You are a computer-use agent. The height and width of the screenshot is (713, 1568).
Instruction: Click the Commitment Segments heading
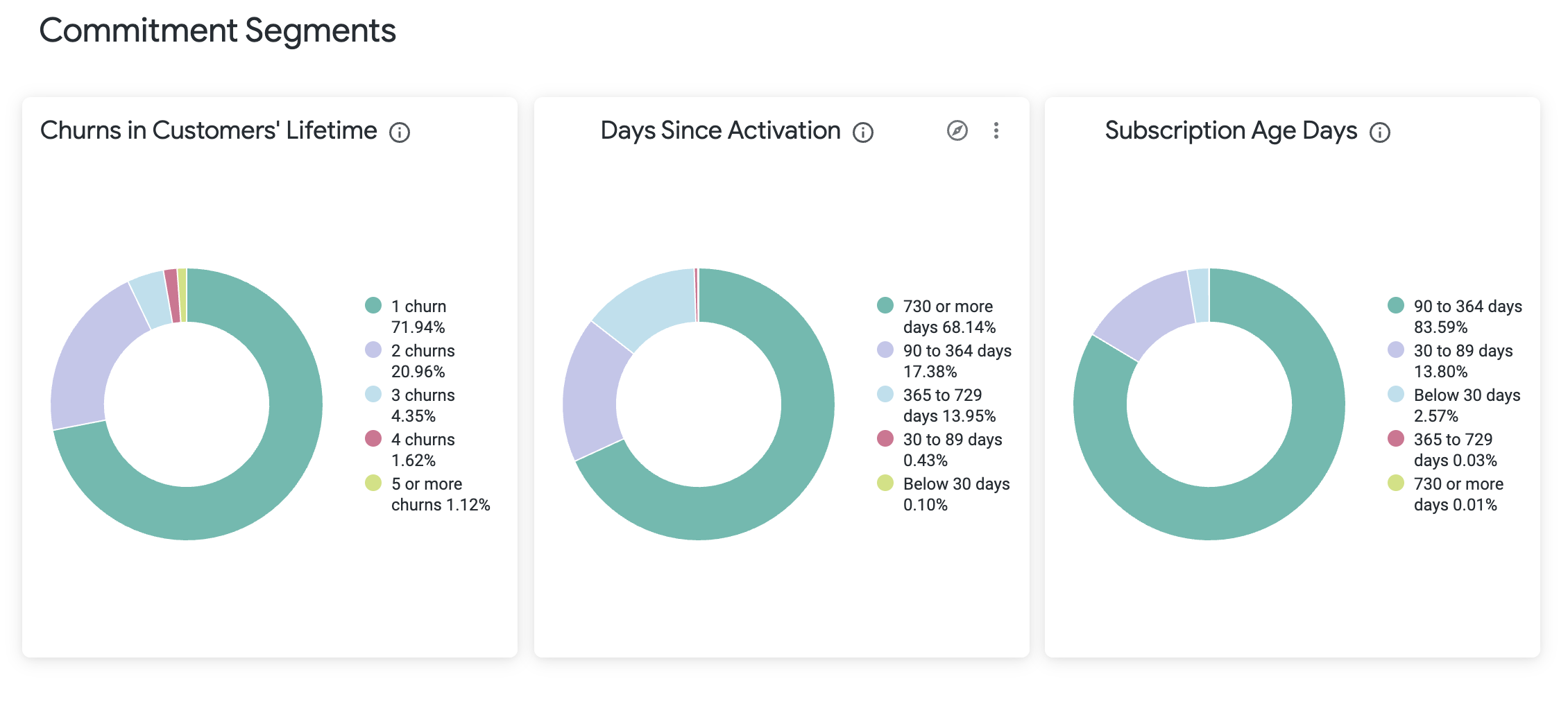[x=217, y=31]
